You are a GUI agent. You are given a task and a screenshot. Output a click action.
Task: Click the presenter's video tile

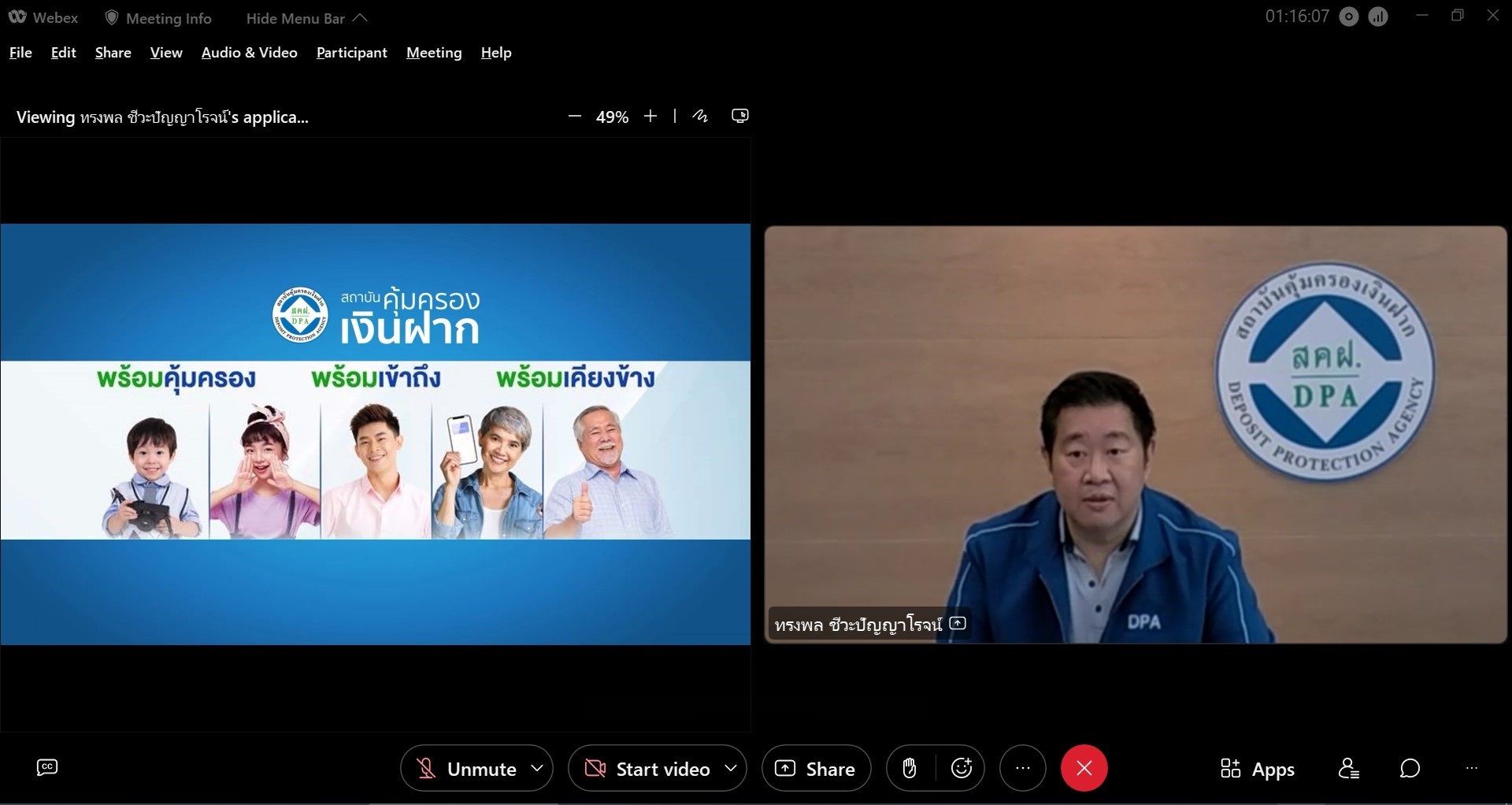[x=1136, y=435]
